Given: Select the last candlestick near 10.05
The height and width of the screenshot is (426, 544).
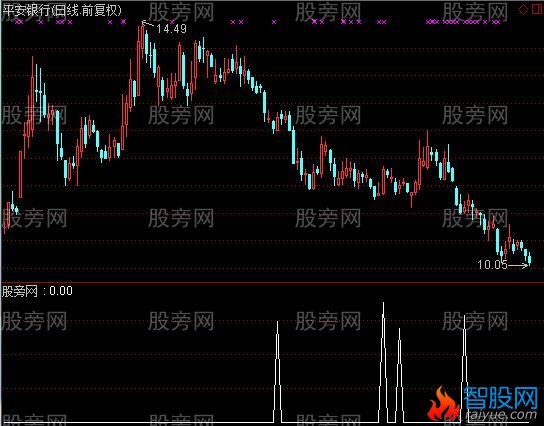Looking at the screenshot, I should [529, 258].
